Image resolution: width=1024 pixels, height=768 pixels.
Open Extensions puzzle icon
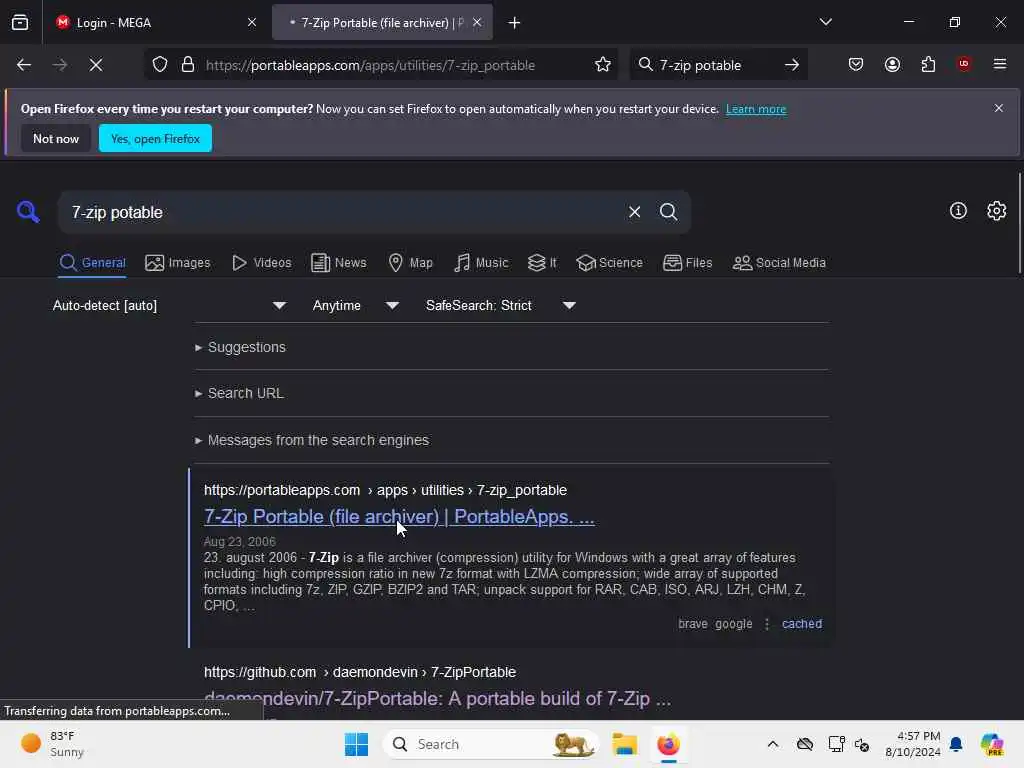pos(928,65)
